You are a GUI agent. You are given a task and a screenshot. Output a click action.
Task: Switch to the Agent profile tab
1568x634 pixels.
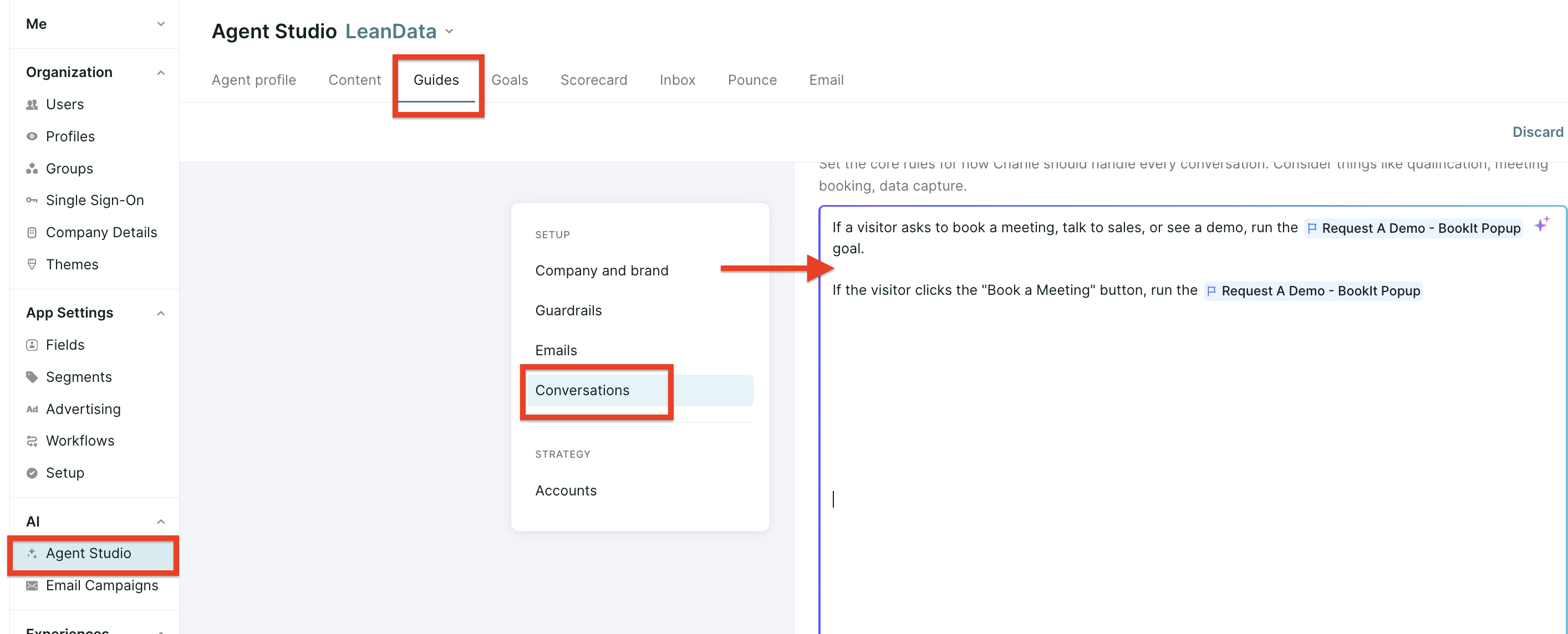253,80
